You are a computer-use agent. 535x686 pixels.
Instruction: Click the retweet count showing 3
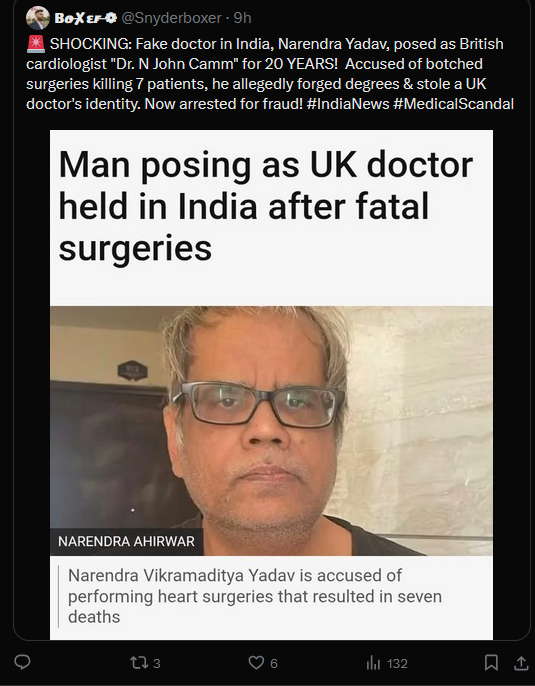[157, 664]
